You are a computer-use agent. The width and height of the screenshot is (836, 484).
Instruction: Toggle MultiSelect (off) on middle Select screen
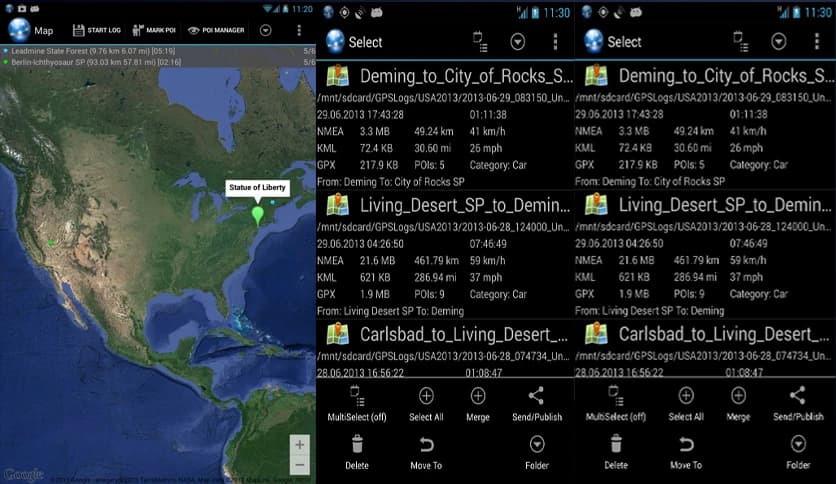tap(357, 404)
